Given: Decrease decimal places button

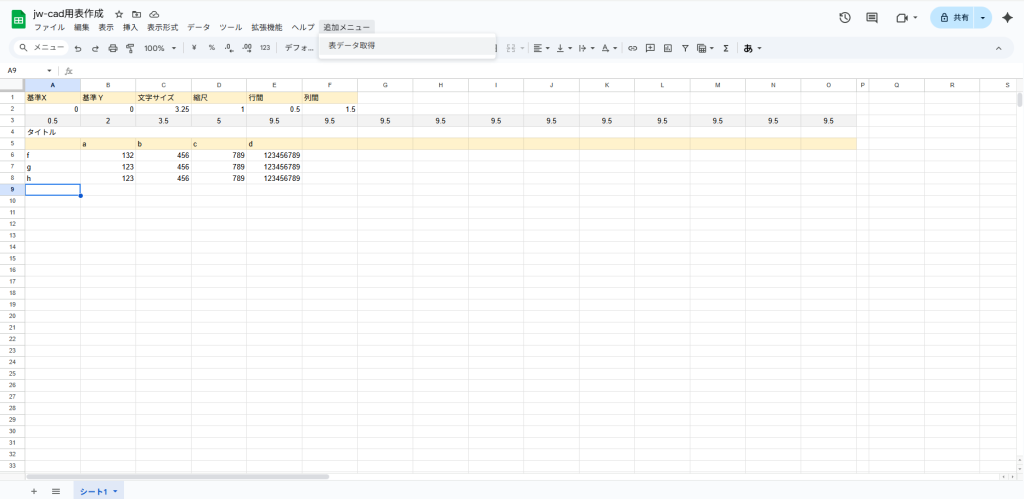Looking at the screenshot, I should click(x=229, y=48).
